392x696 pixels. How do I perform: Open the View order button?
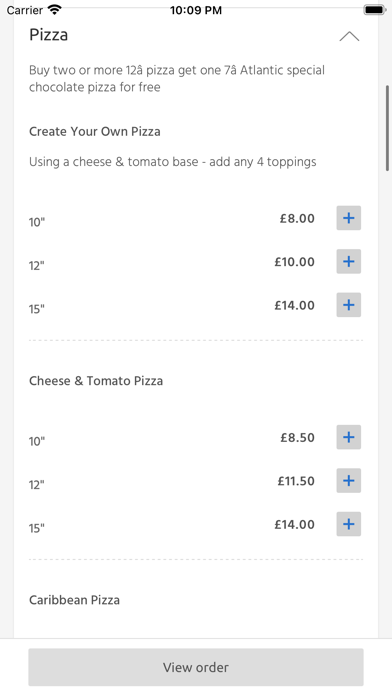196,667
